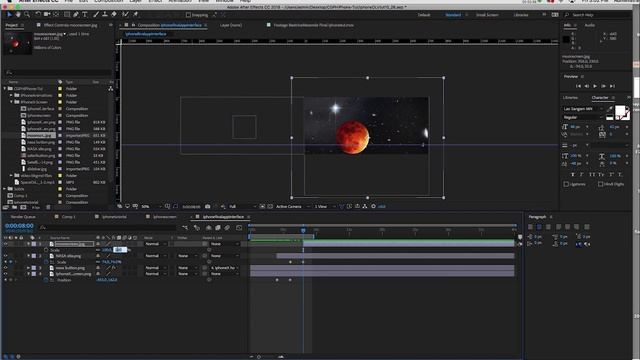Open the font family dropdown in Character panel
This screenshot has height=360, width=640.
click(582, 109)
